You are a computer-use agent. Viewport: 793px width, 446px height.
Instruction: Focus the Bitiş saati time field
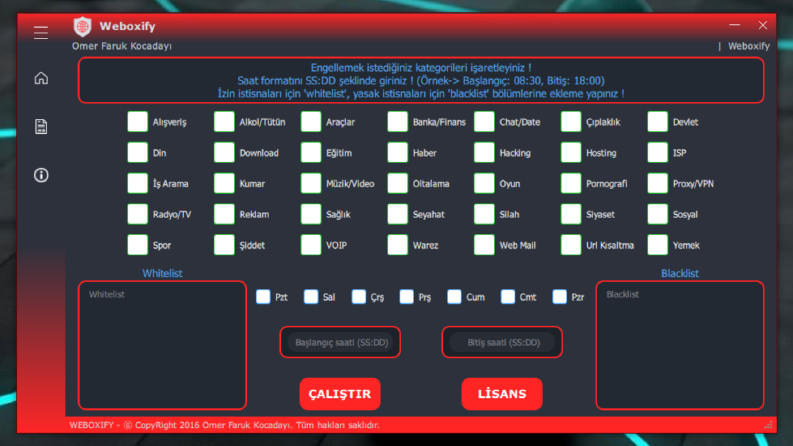502,342
